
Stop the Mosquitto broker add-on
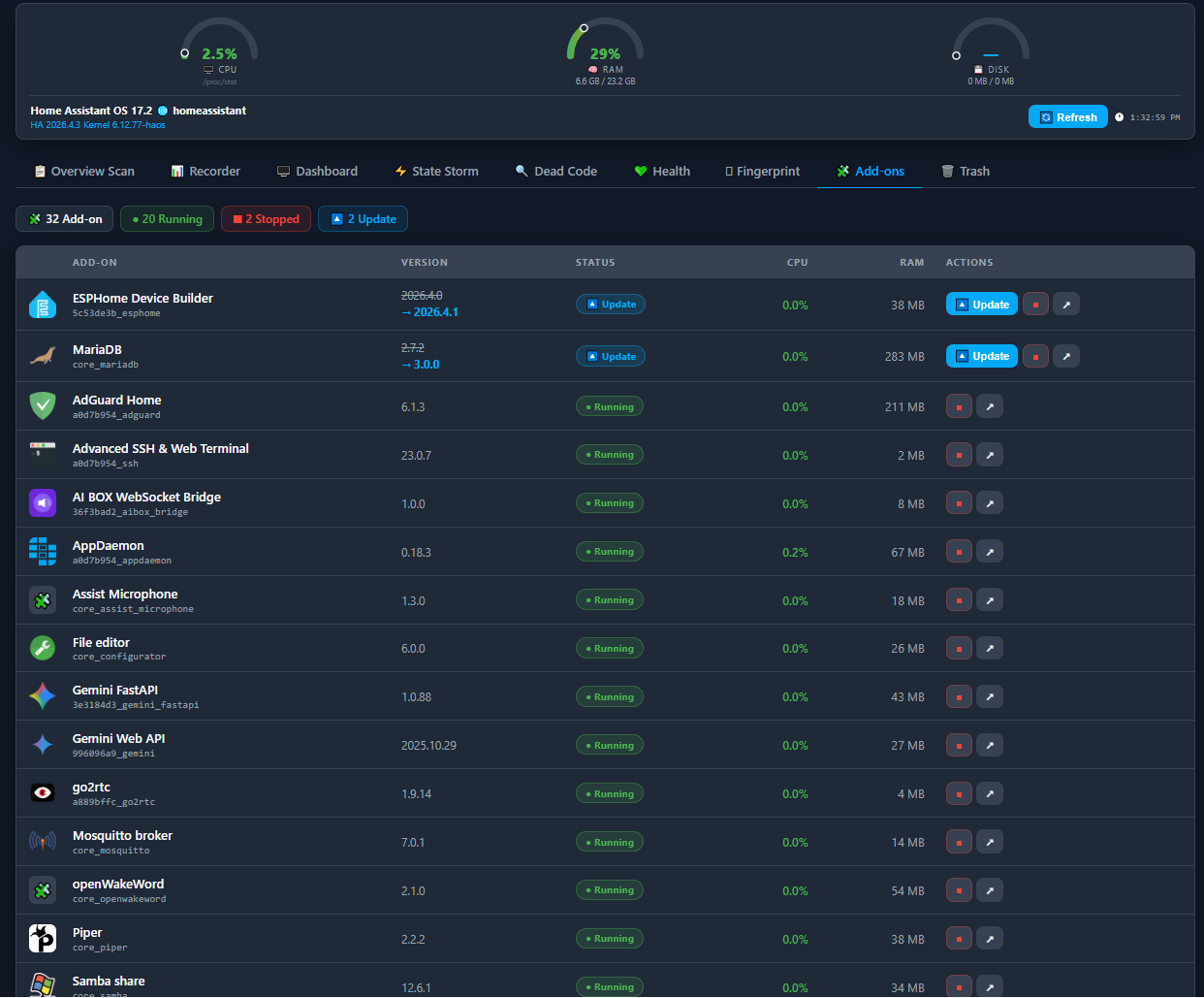959,842
